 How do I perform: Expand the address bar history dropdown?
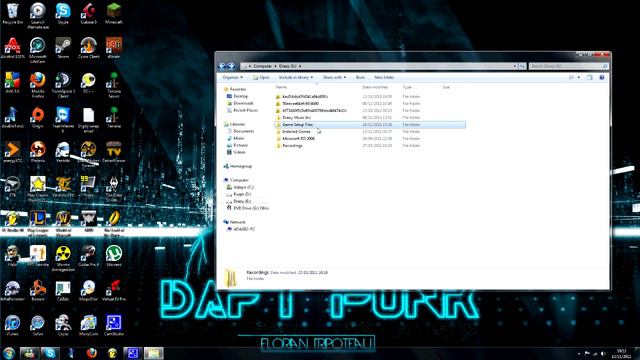[515, 66]
